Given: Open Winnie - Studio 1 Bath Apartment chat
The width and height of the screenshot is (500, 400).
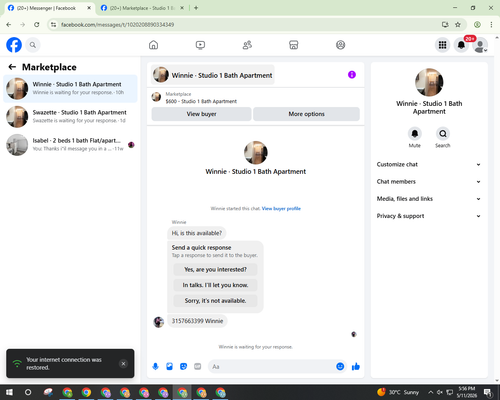Looking at the screenshot, I should pyautogui.click(x=70, y=88).
